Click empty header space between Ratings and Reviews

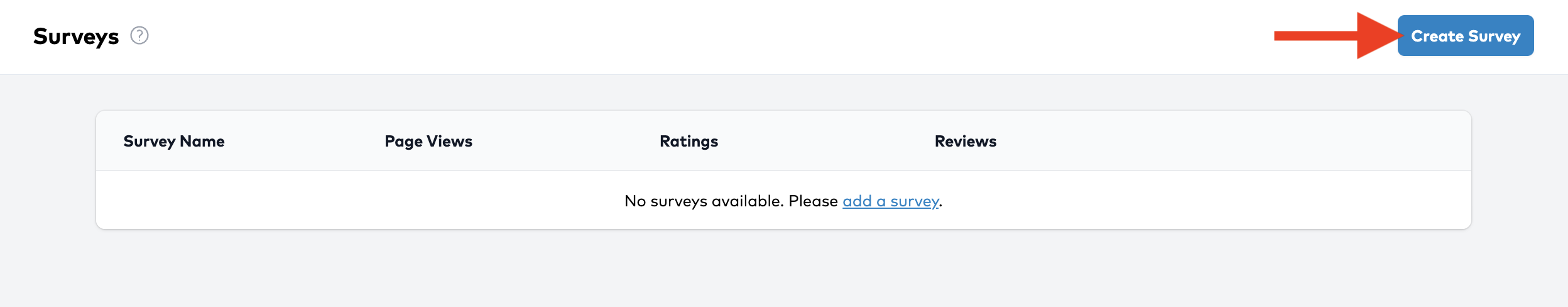click(826, 142)
